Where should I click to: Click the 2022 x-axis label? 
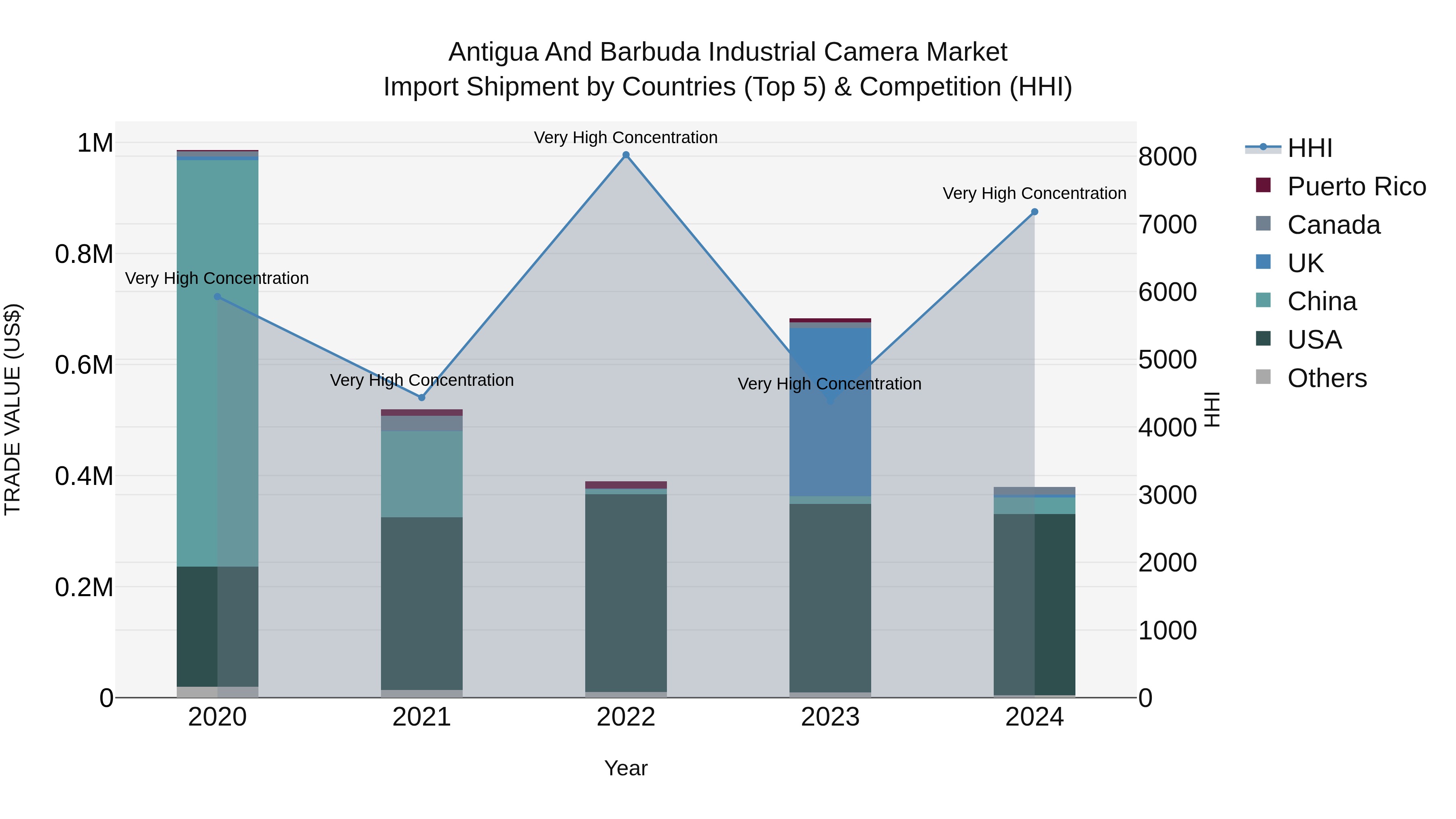(x=626, y=717)
